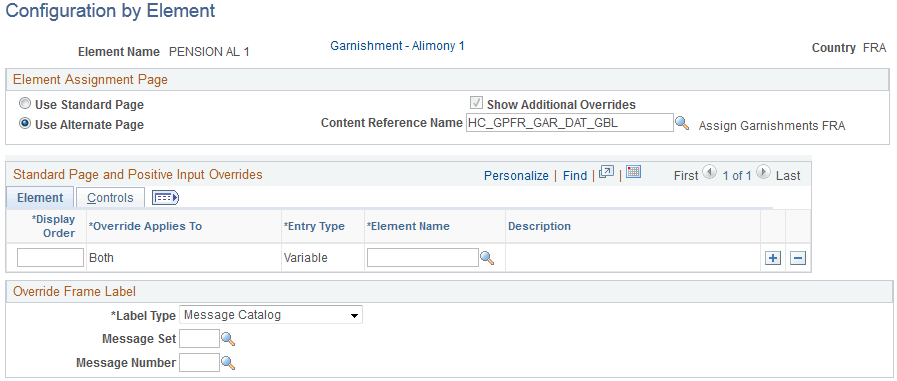Download grid to spreadsheet icon
The height and width of the screenshot is (381, 897).
coord(633,172)
